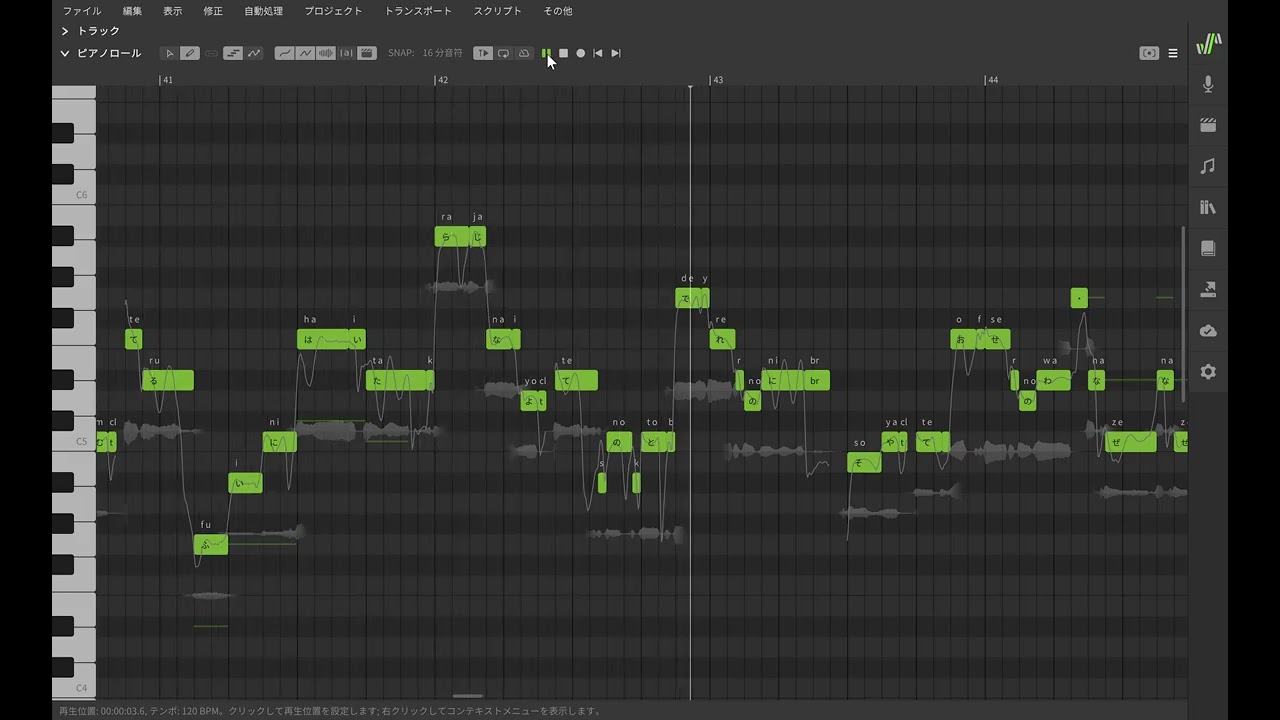Viewport: 1280px width, 720px height.
Task: Toggle loop playback button
Action: click(503, 53)
